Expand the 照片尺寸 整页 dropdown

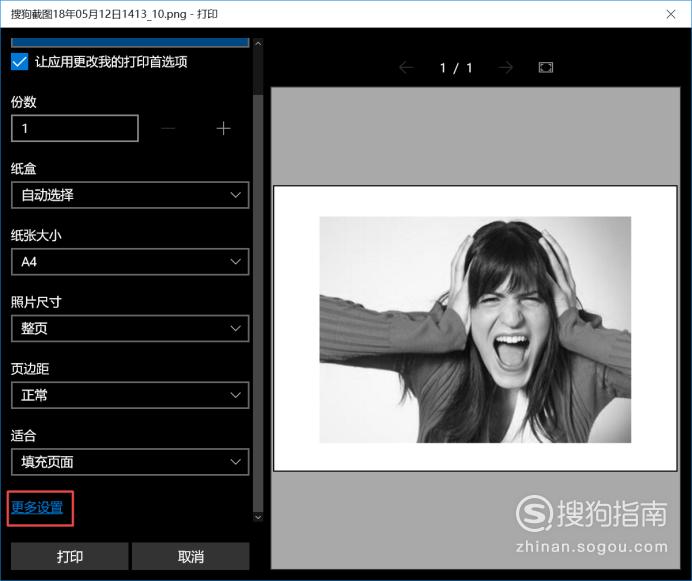(130, 328)
